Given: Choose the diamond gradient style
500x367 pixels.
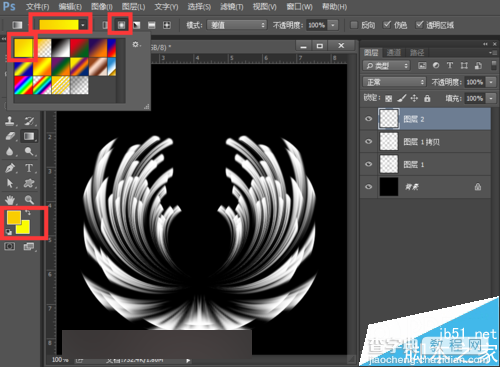Looking at the screenshot, I should [167, 25].
